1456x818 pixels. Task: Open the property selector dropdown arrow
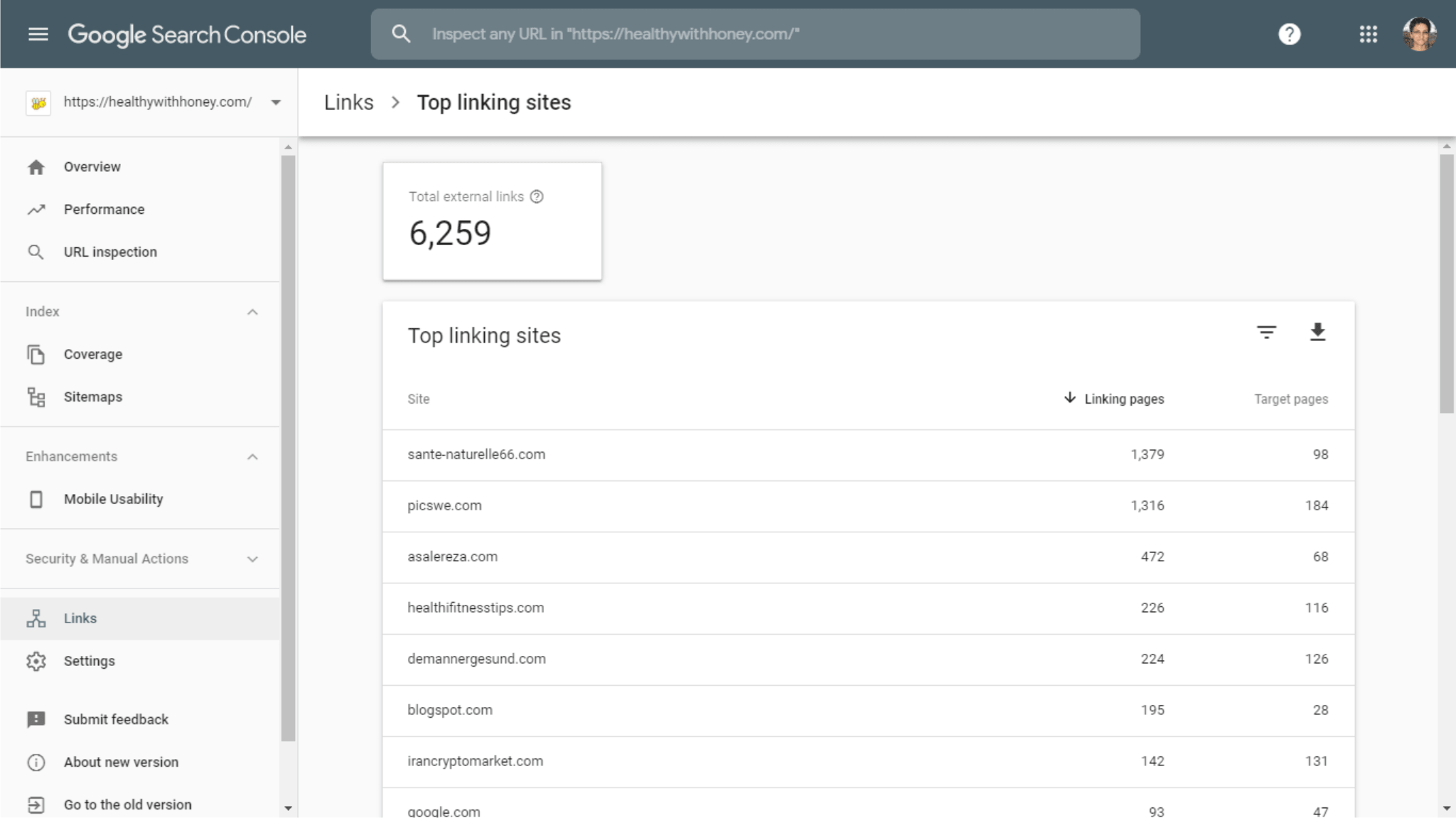[276, 103]
